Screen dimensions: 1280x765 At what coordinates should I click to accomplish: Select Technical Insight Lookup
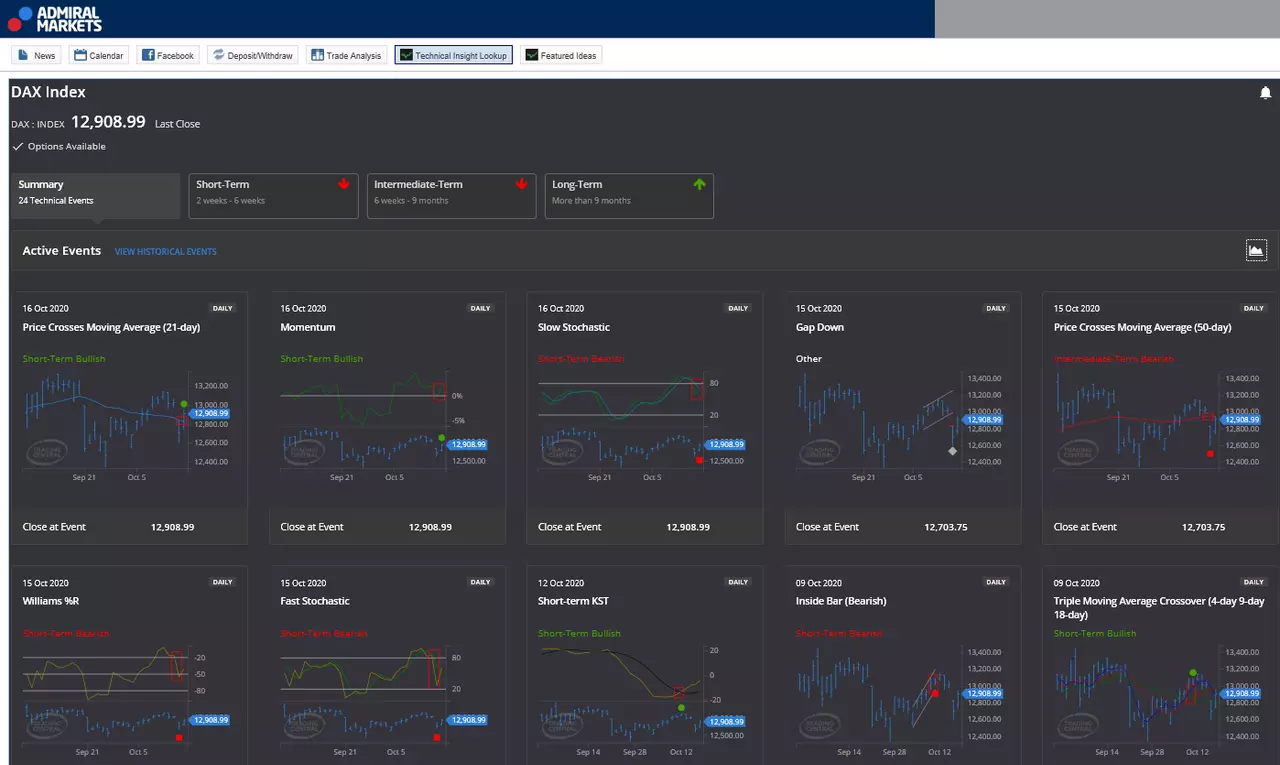pos(454,55)
